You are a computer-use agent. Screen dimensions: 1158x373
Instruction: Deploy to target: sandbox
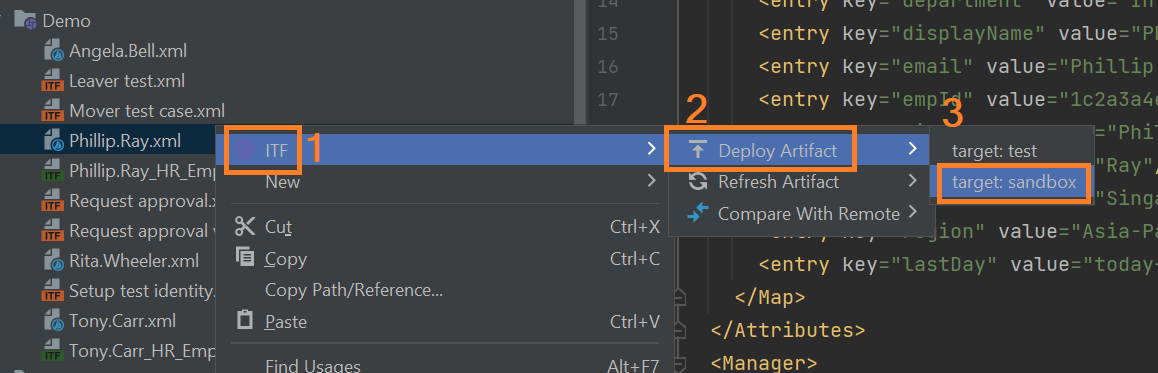1013,182
